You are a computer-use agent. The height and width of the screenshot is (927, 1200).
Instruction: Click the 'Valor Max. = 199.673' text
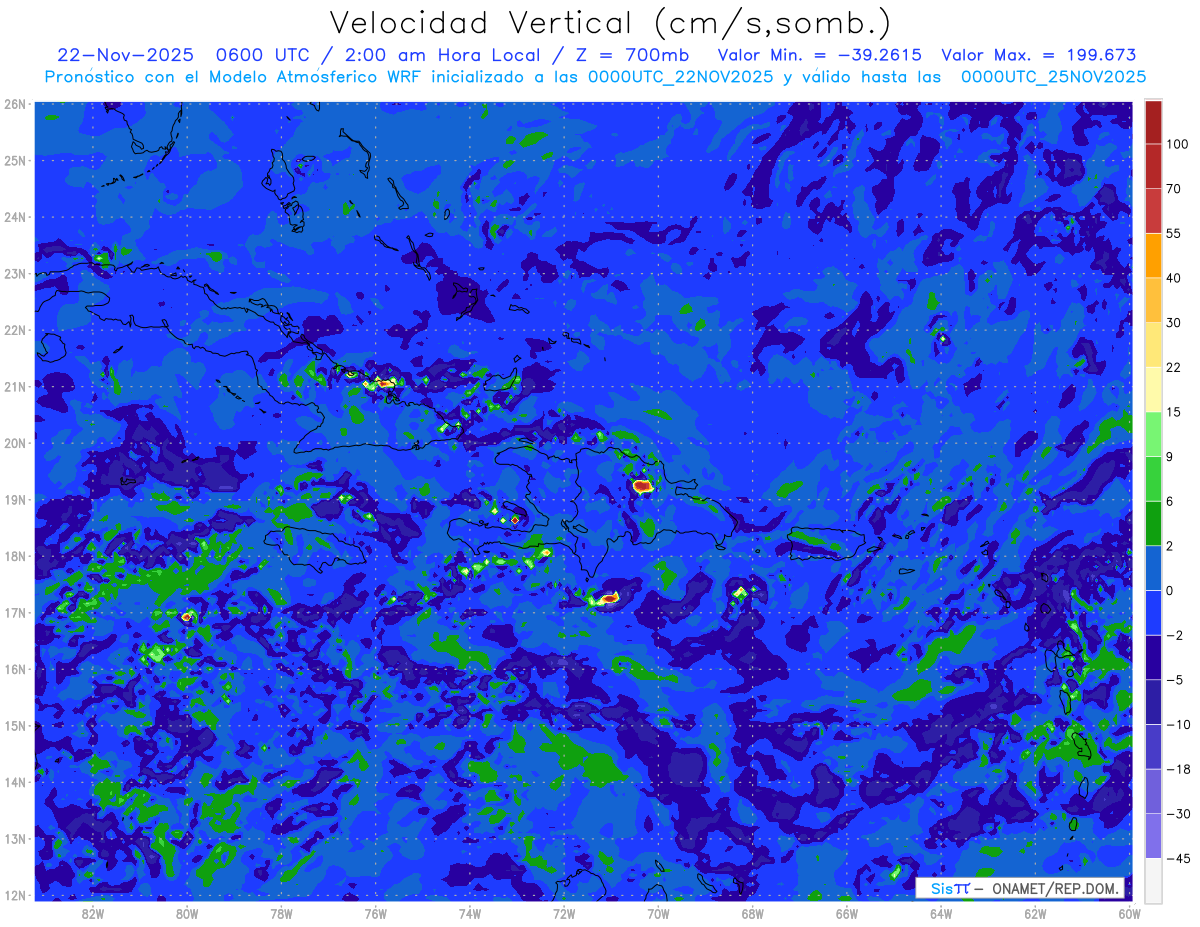coord(1039,55)
